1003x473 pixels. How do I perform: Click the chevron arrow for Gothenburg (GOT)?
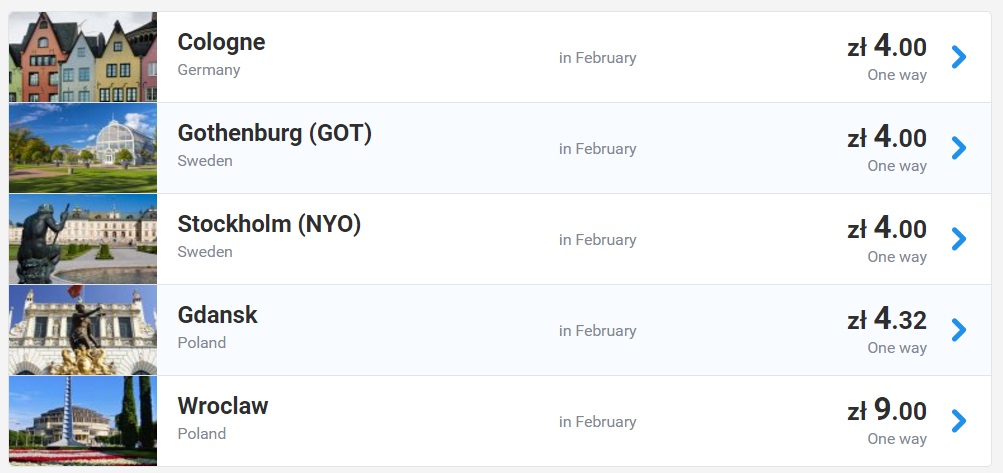pyautogui.click(x=958, y=148)
